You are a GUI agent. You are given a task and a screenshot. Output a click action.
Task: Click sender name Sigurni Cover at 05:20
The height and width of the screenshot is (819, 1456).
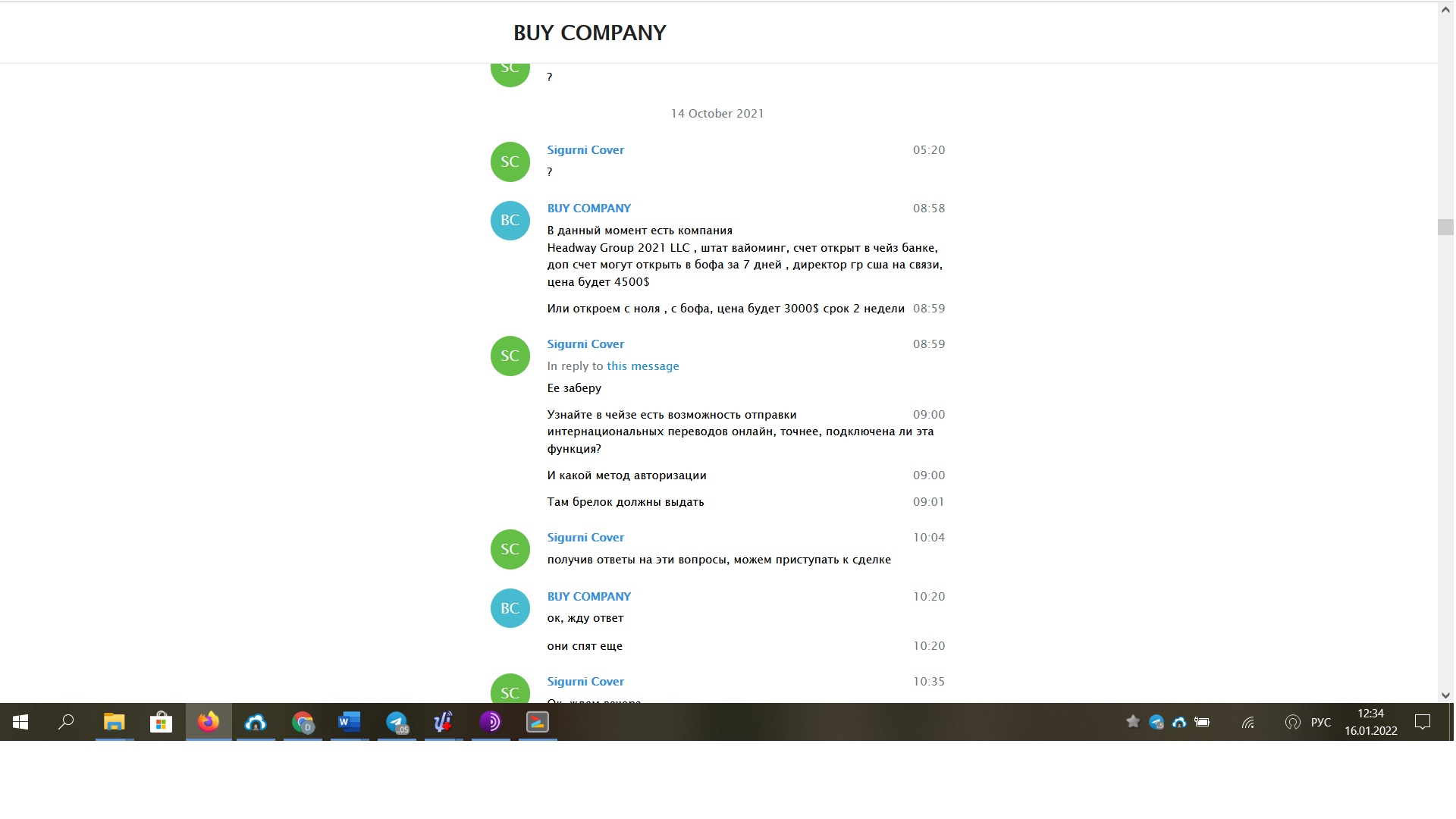pos(585,150)
